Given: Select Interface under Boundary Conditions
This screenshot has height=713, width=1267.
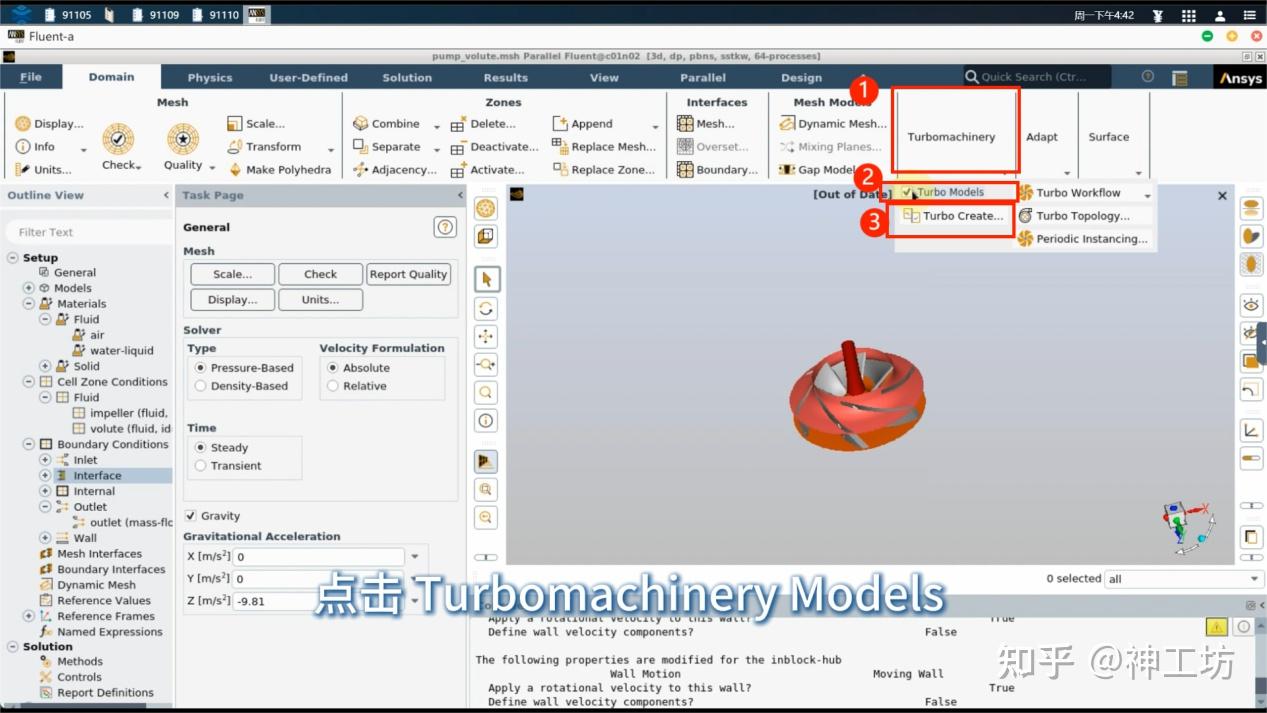Looking at the screenshot, I should [x=97, y=476].
